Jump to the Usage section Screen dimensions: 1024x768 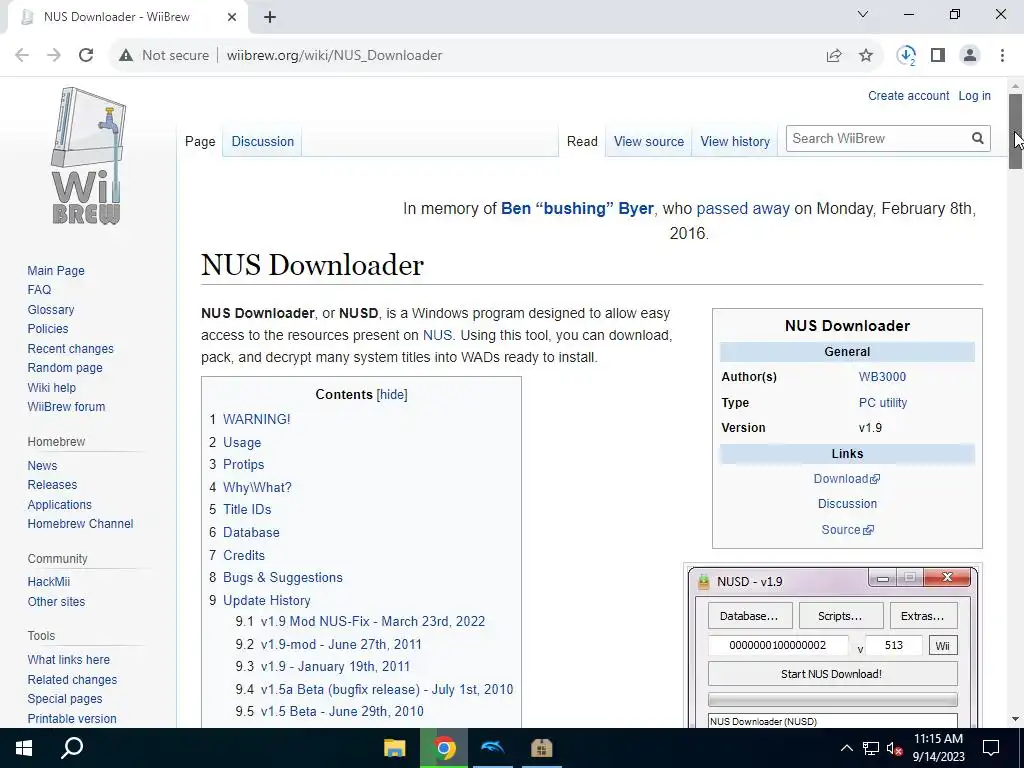(242, 442)
